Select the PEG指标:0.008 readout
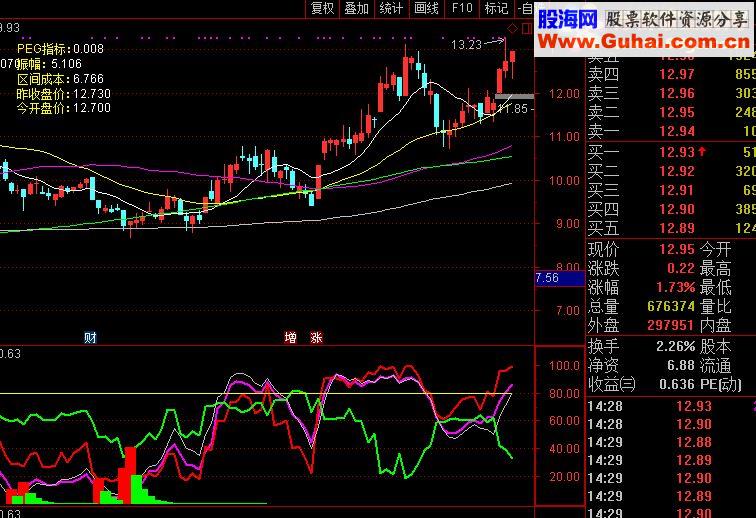The width and height of the screenshot is (756, 518). 60,48
